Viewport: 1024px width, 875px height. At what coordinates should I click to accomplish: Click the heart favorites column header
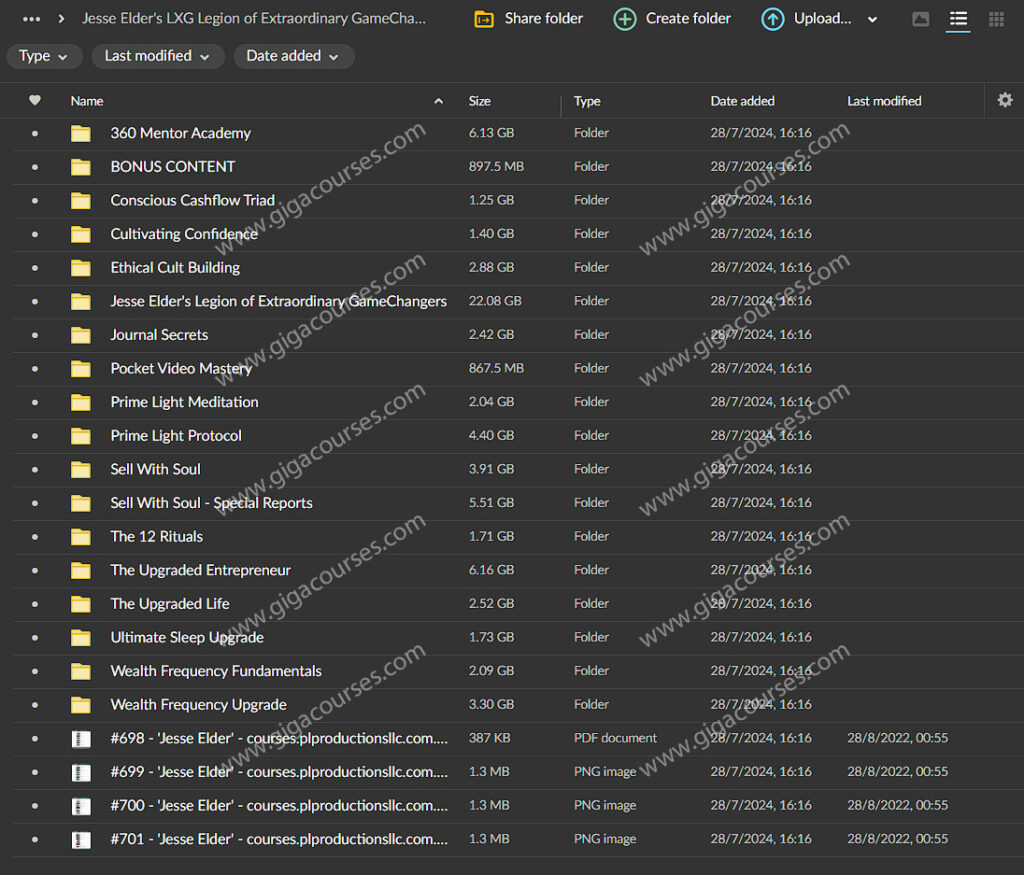[x=35, y=100]
